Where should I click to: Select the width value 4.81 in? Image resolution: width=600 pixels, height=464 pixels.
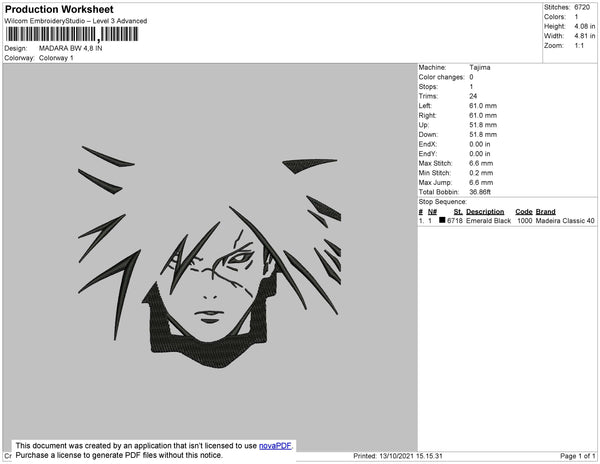584,36
